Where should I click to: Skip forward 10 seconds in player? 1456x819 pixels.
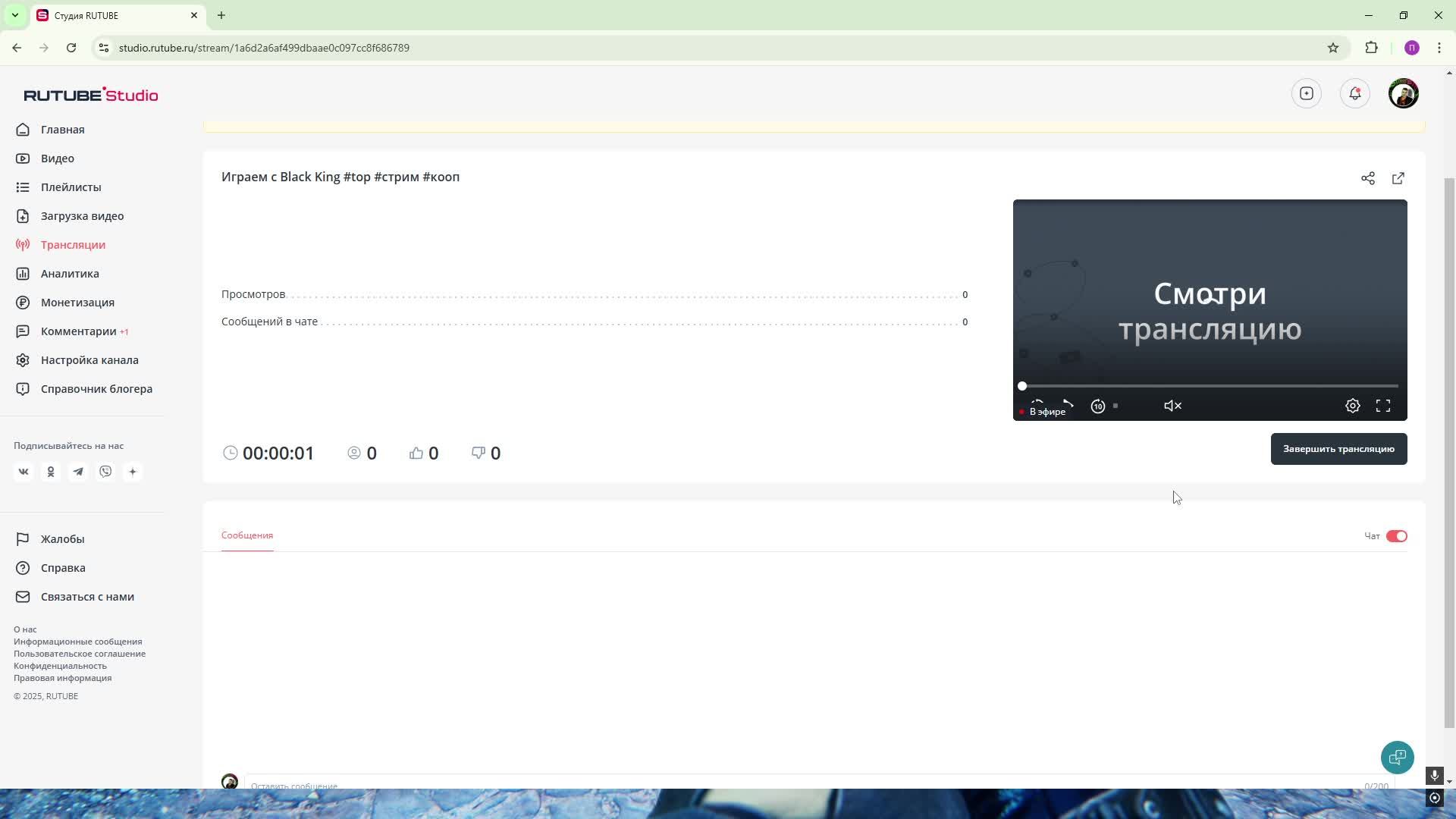(1097, 406)
